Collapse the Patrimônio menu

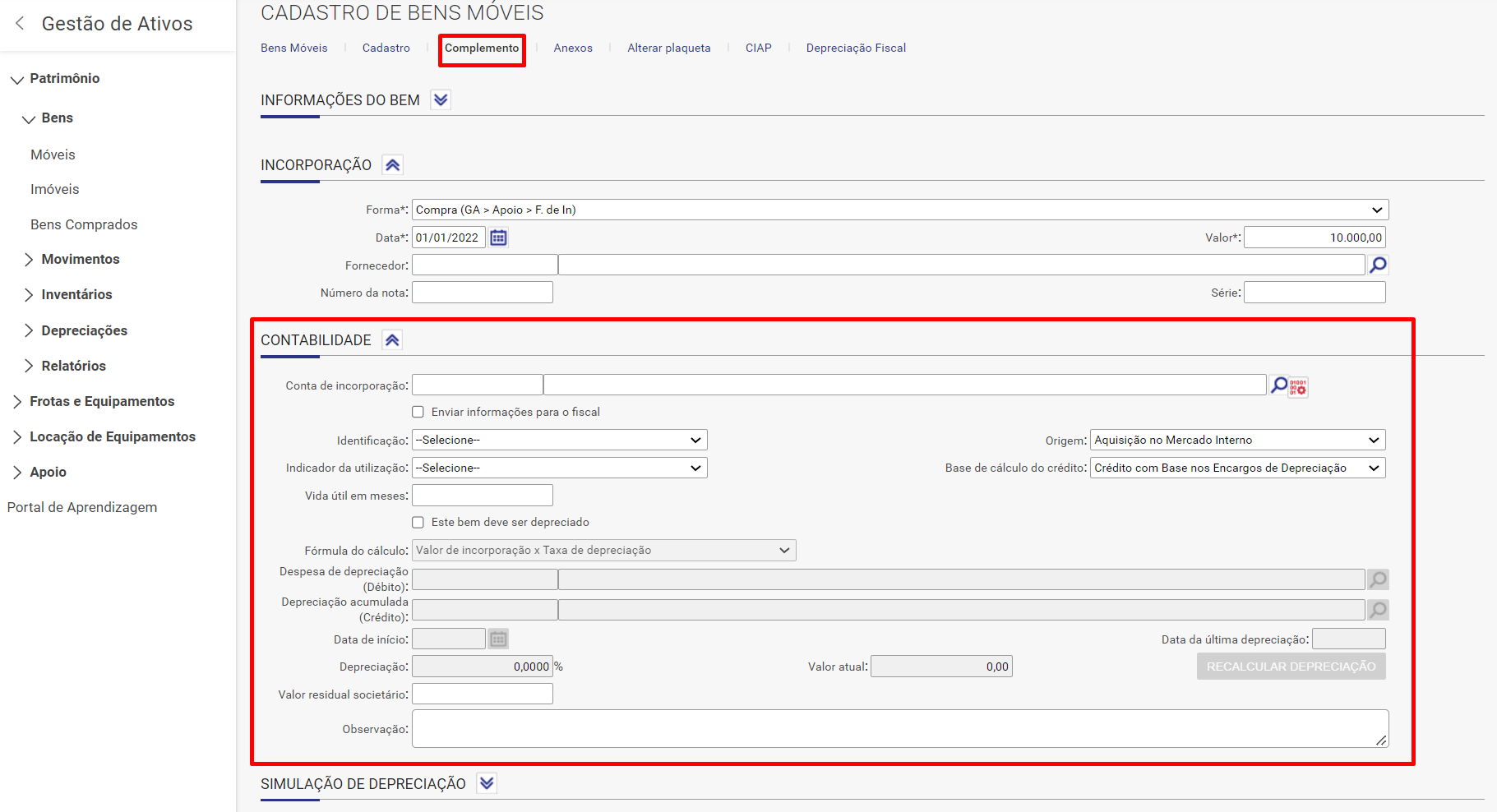tap(17, 79)
